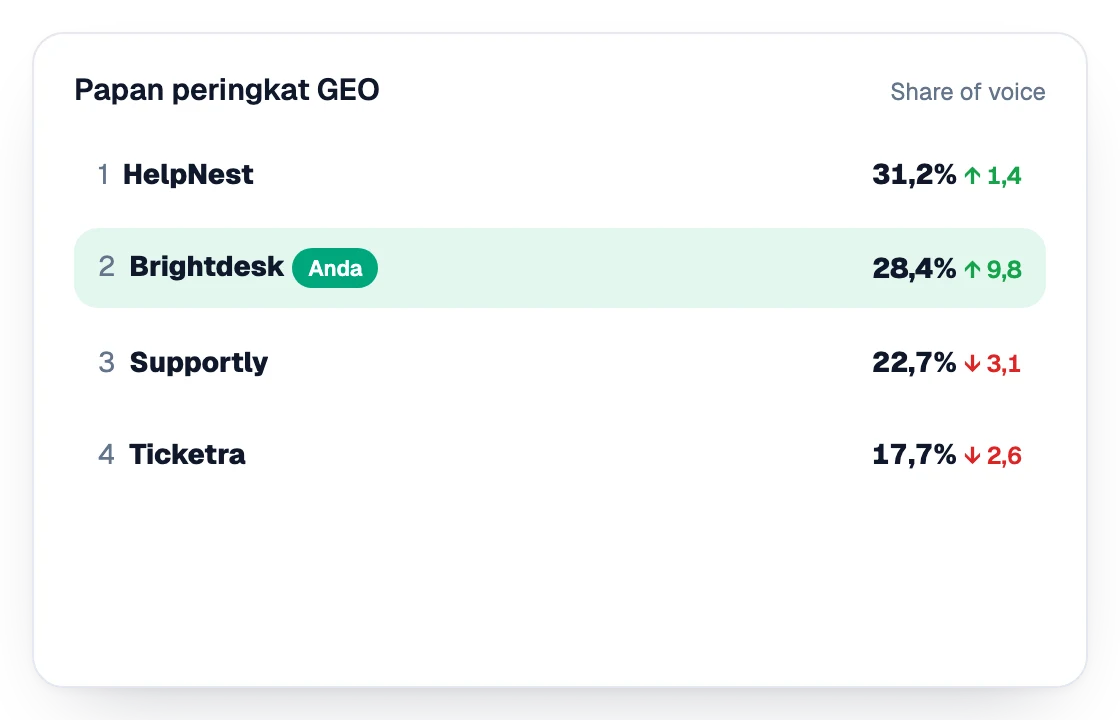Click the red down arrow beside 2,6
Screen dimensions: 1120x720
point(971,455)
